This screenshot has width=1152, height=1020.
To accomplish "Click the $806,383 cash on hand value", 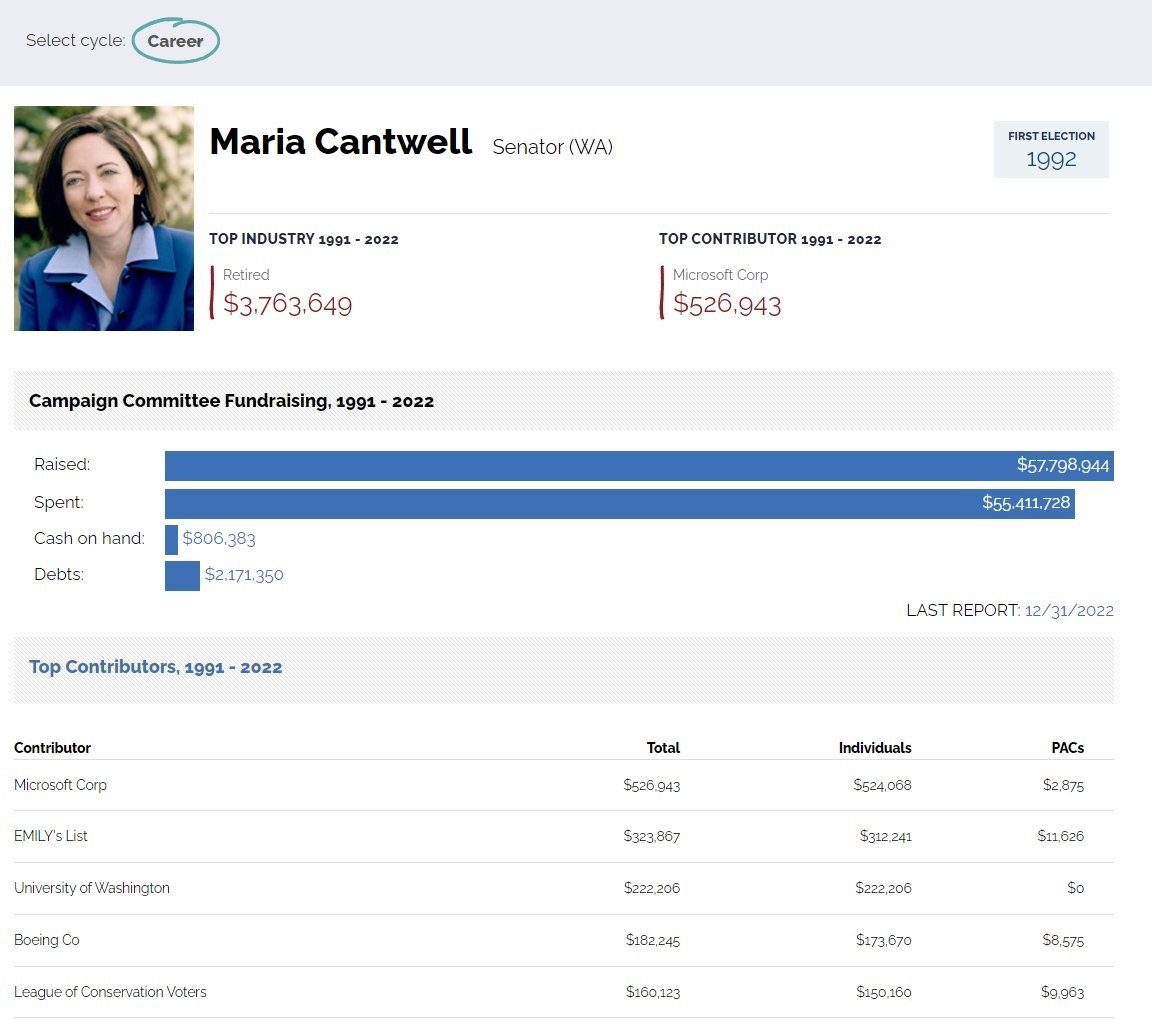I will coord(219,539).
